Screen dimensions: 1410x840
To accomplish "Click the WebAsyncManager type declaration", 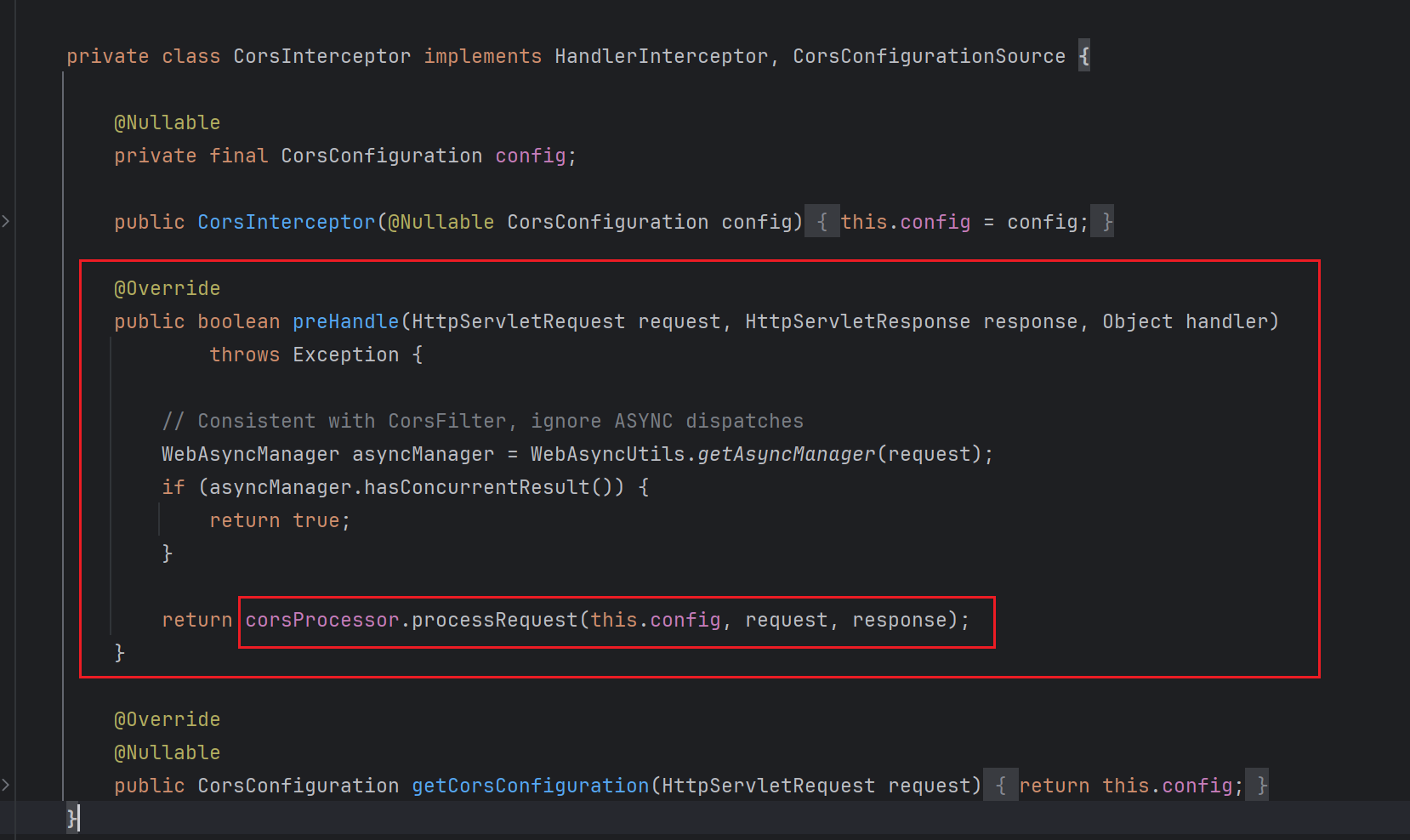I will (250, 454).
